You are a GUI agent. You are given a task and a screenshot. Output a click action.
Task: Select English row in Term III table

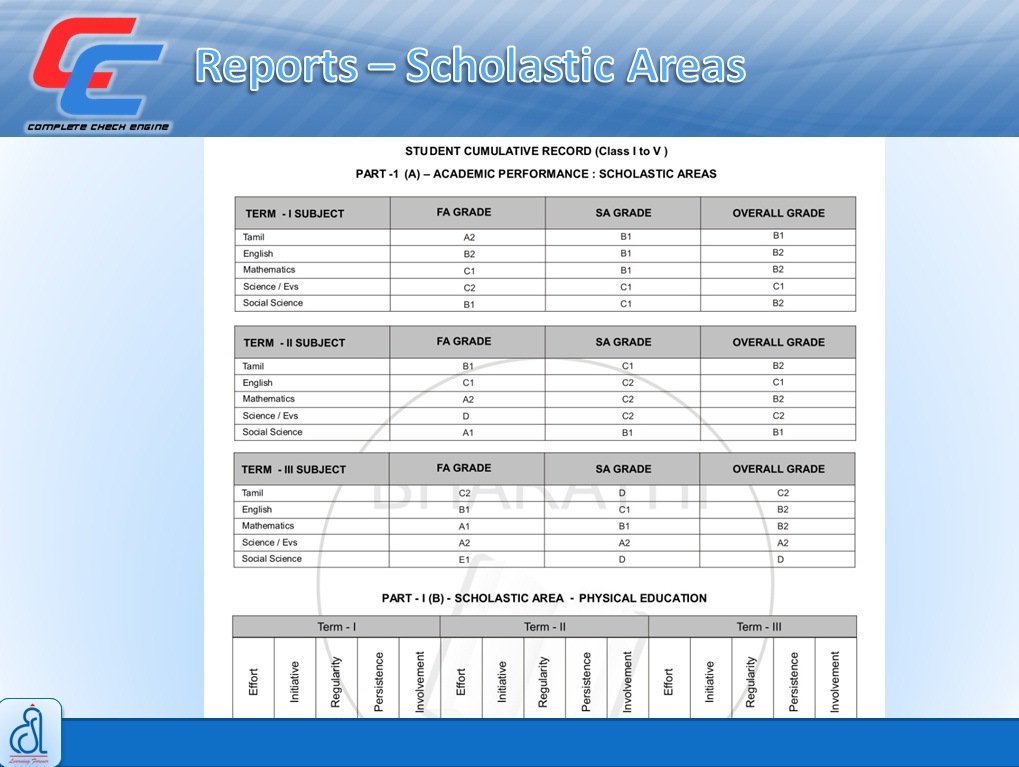click(x=545, y=510)
